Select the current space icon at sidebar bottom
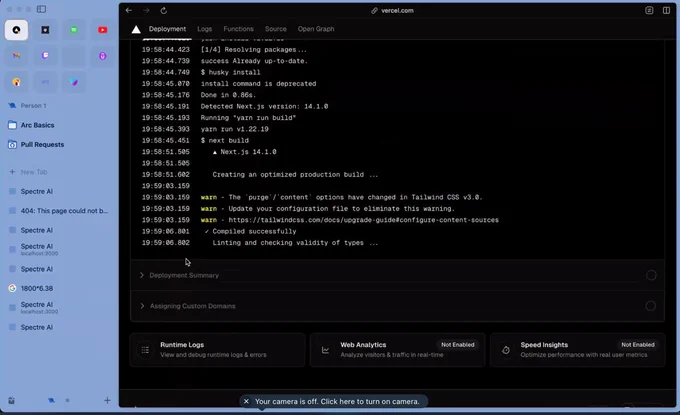Screen dimensions: 680x415 click(51, 400)
